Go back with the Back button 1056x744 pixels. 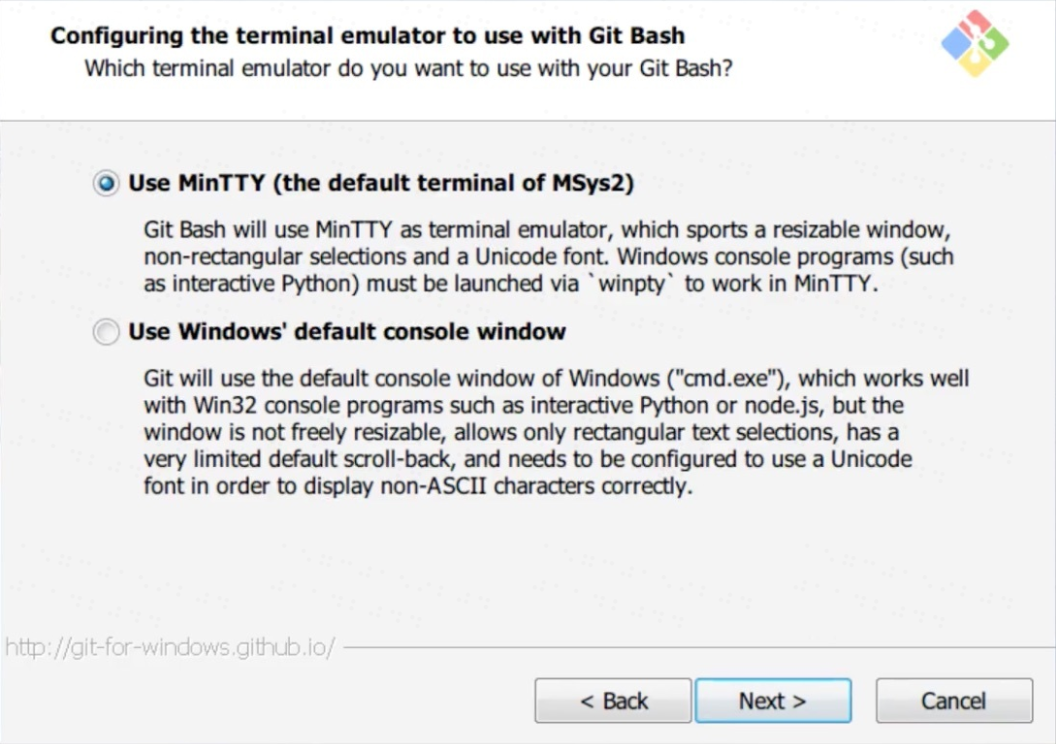click(x=613, y=701)
